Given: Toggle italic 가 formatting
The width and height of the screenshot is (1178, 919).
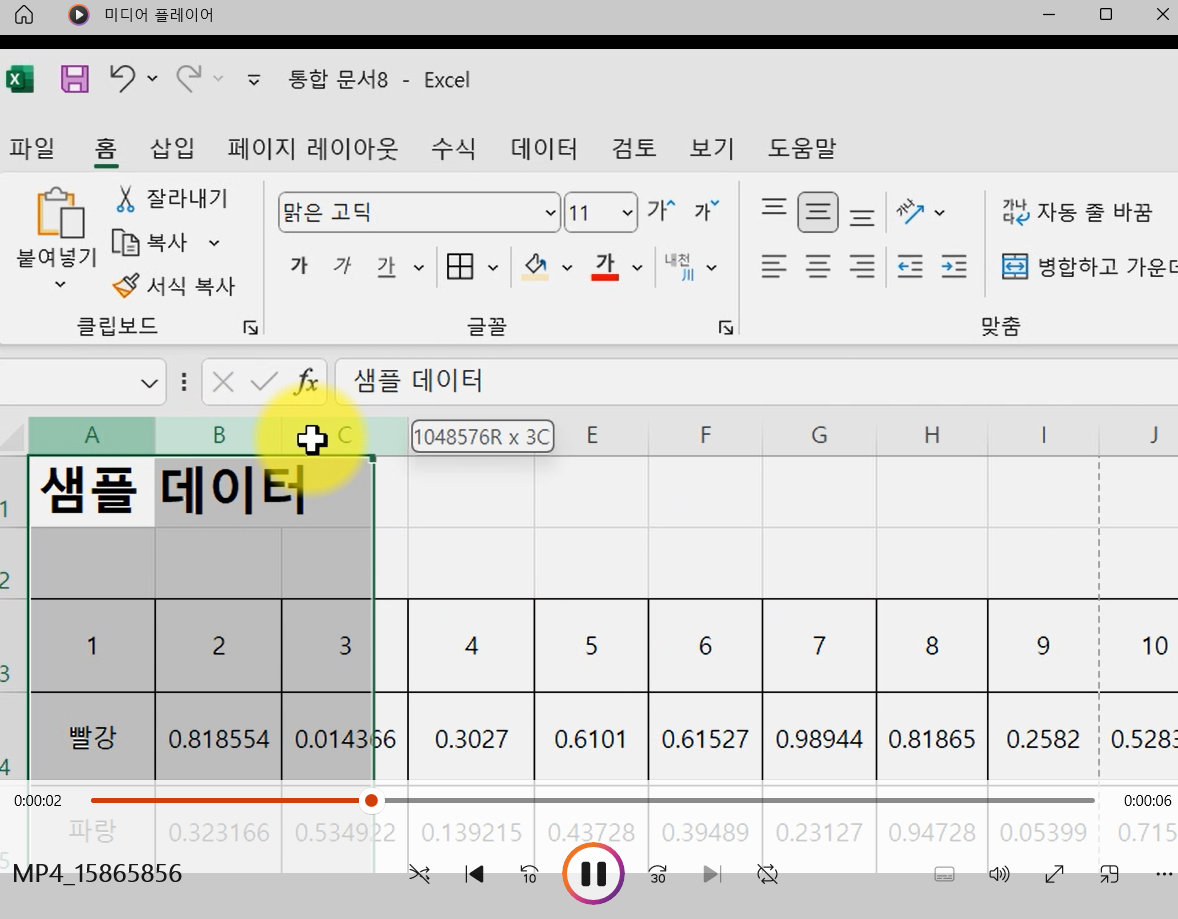Looking at the screenshot, I should pyautogui.click(x=343, y=265).
